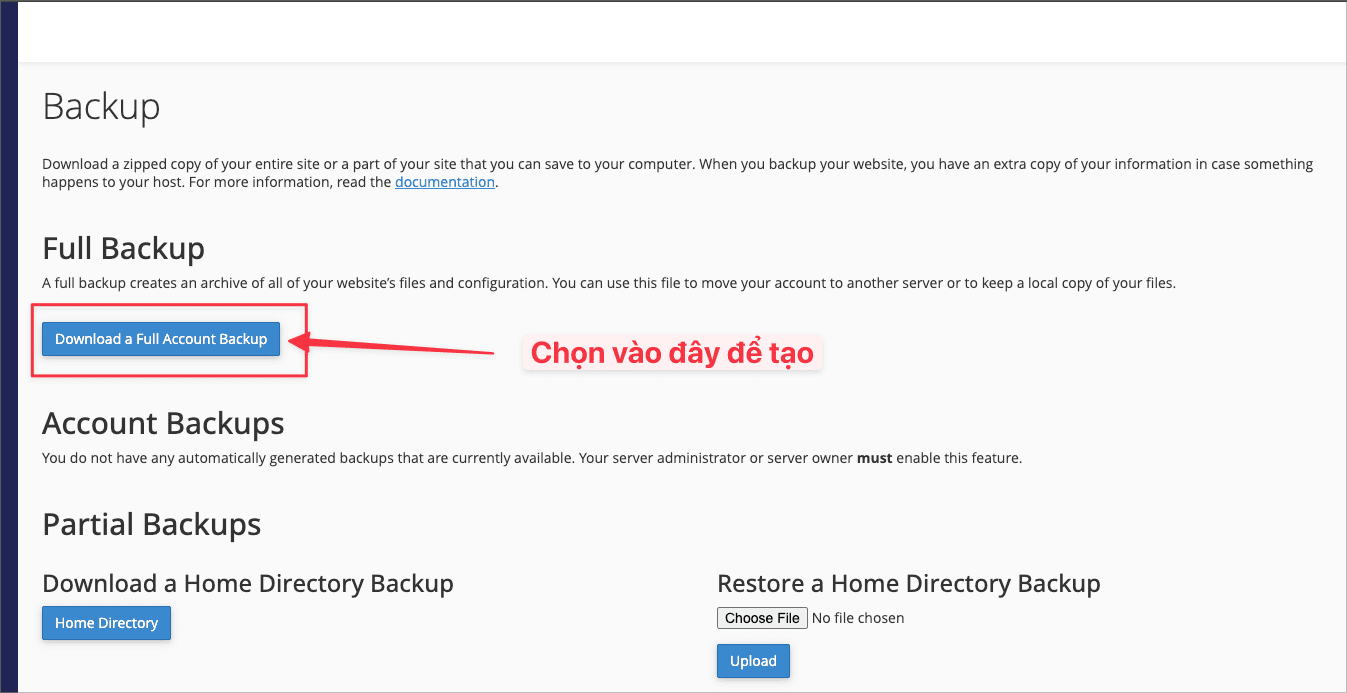Click the Restore a Home Directory Backup heading
1347x693 pixels.
click(908, 583)
